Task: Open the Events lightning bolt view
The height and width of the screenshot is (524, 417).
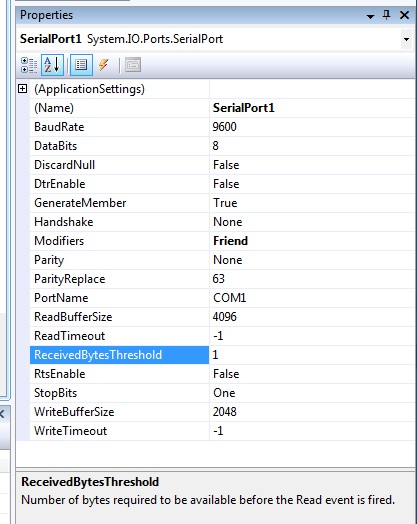Action: click(104, 64)
